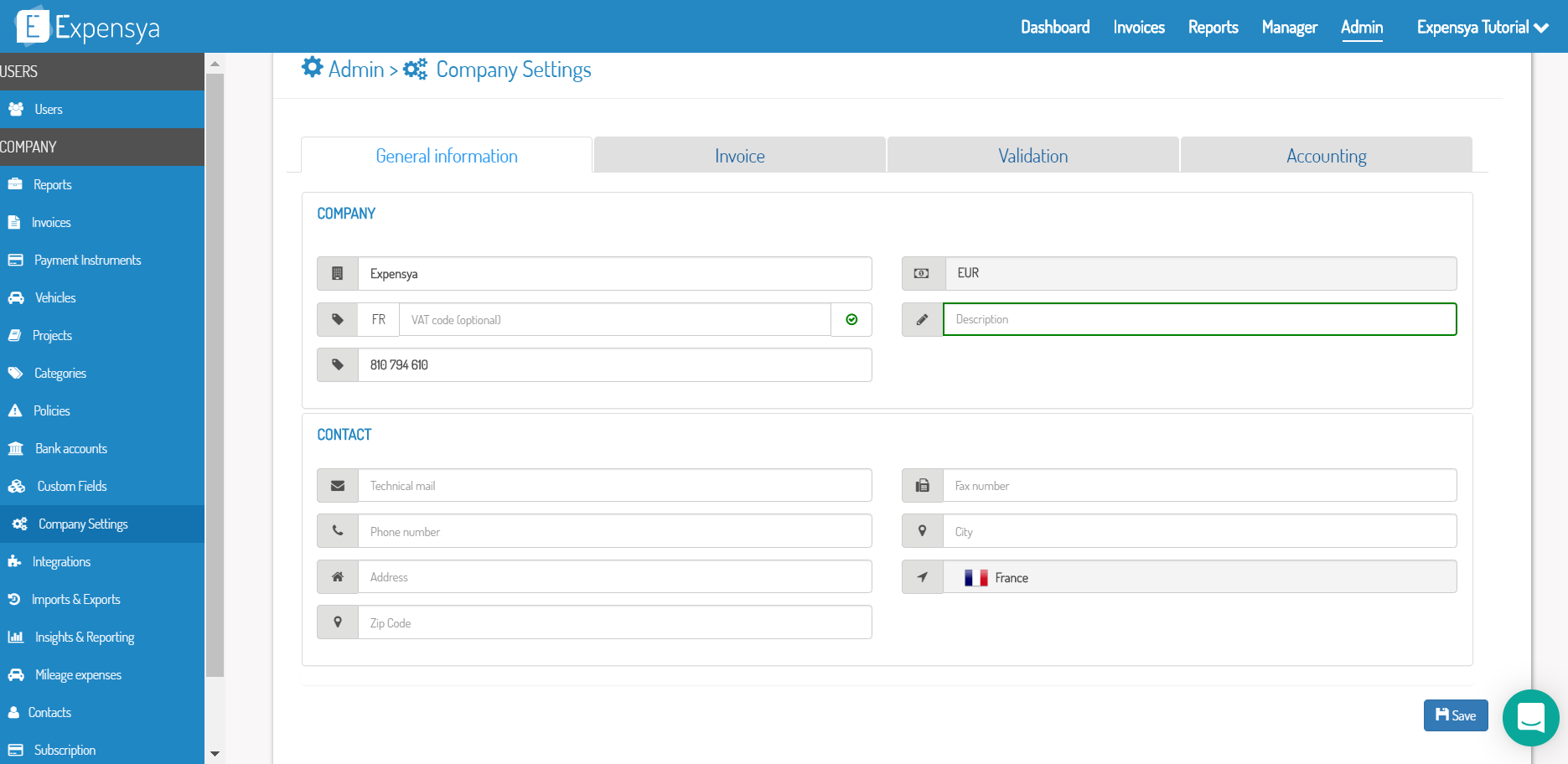Screen dimensions: 1568x764
Task: Click the Fax number field
Action: [x=1200, y=486]
